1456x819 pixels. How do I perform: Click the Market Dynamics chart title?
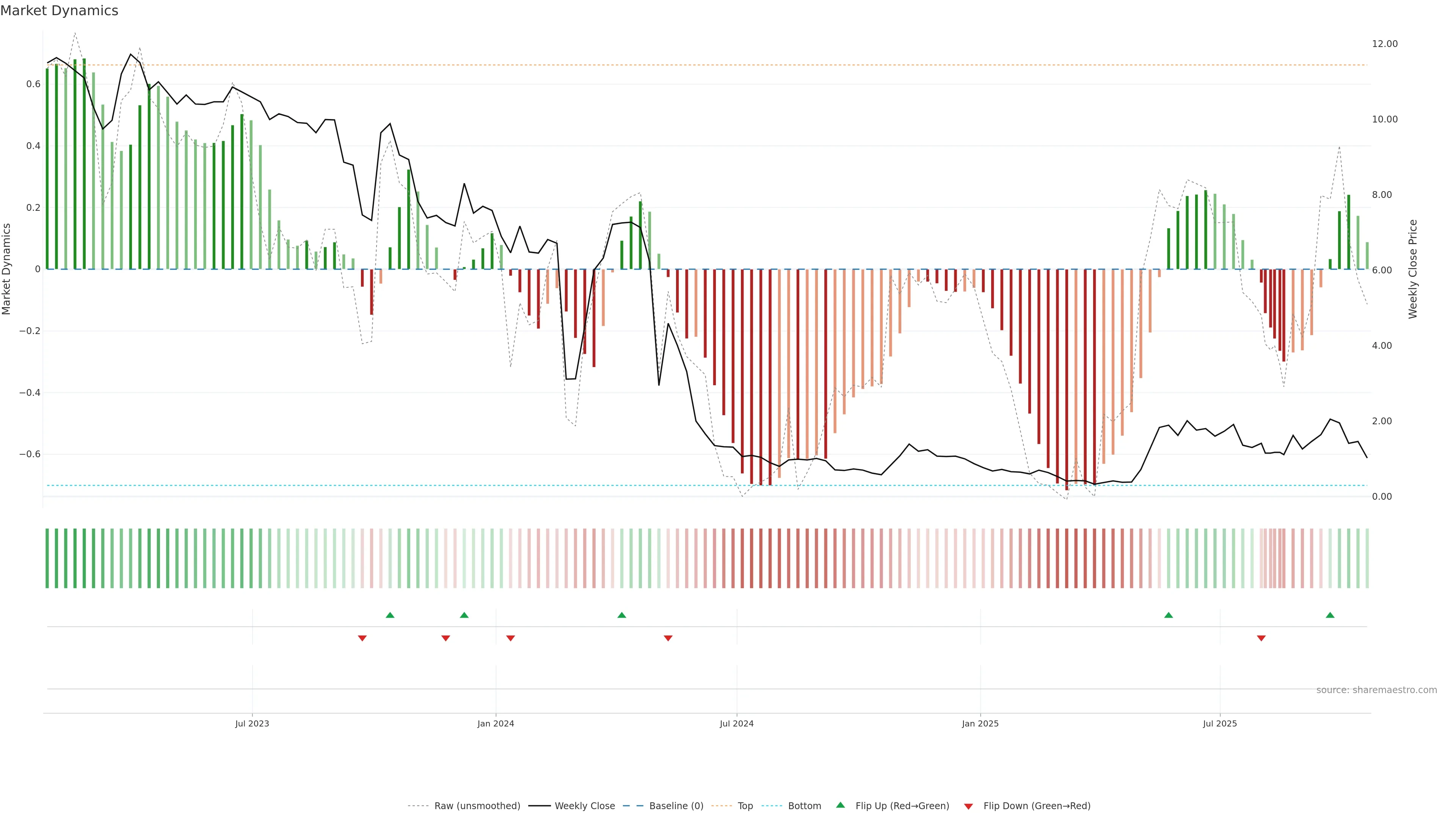coord(60,11)
